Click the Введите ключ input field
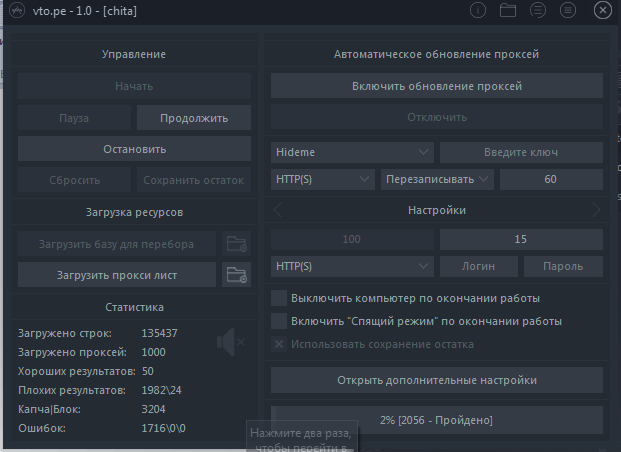The width and height of the screenshot is (621, 452). [x=521, y=152]
